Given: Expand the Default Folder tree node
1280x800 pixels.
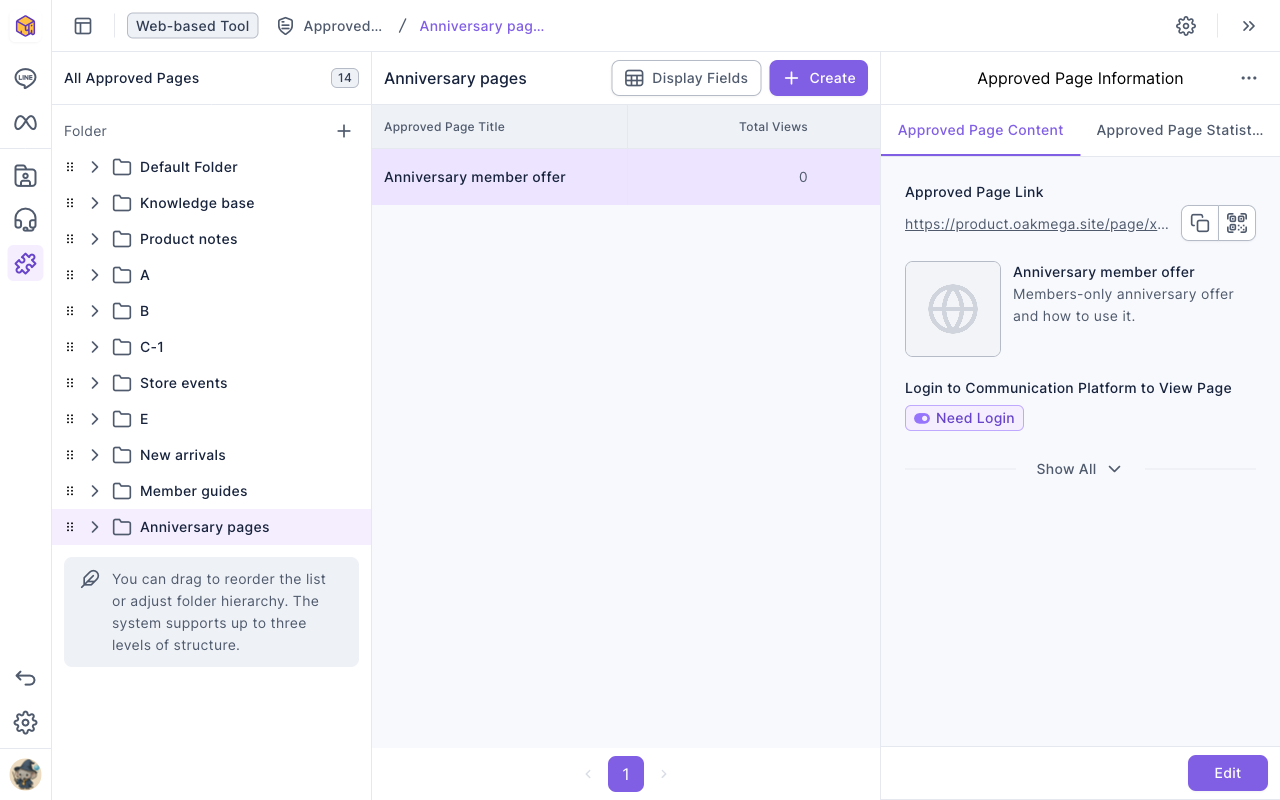Looking at the screenshot, I should click(x=95, y=167).
